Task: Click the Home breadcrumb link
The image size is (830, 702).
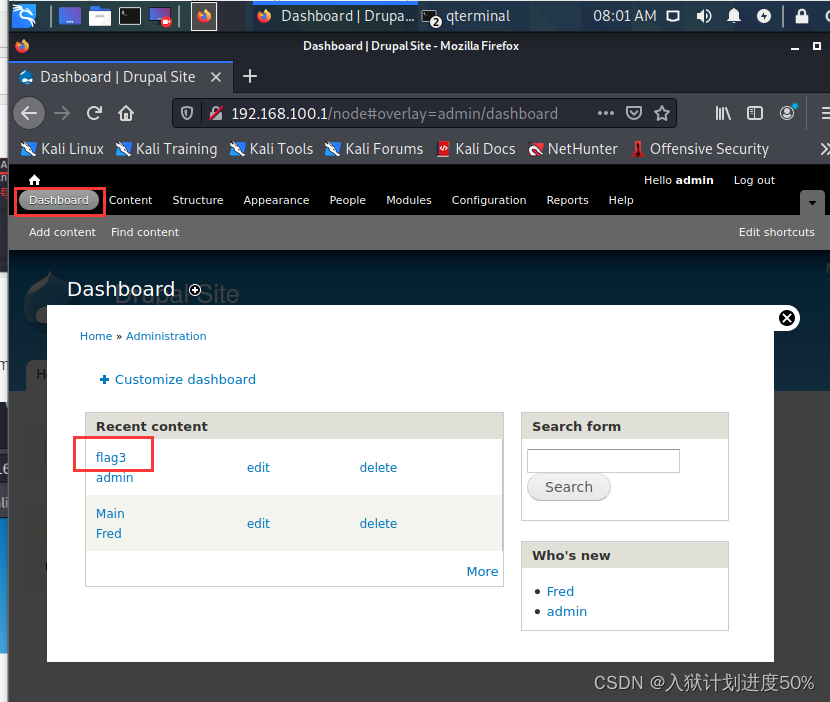Action: pos(96,336)
